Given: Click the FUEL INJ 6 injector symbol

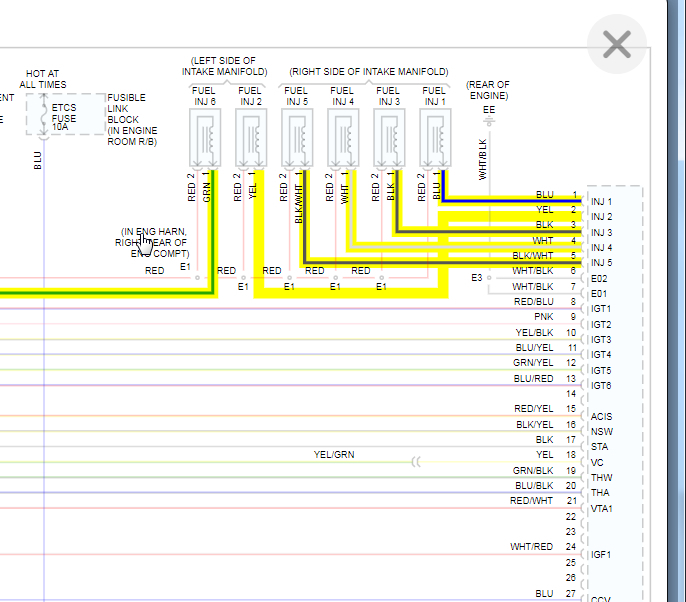Looking at the screenshot, I should point(205,138).
